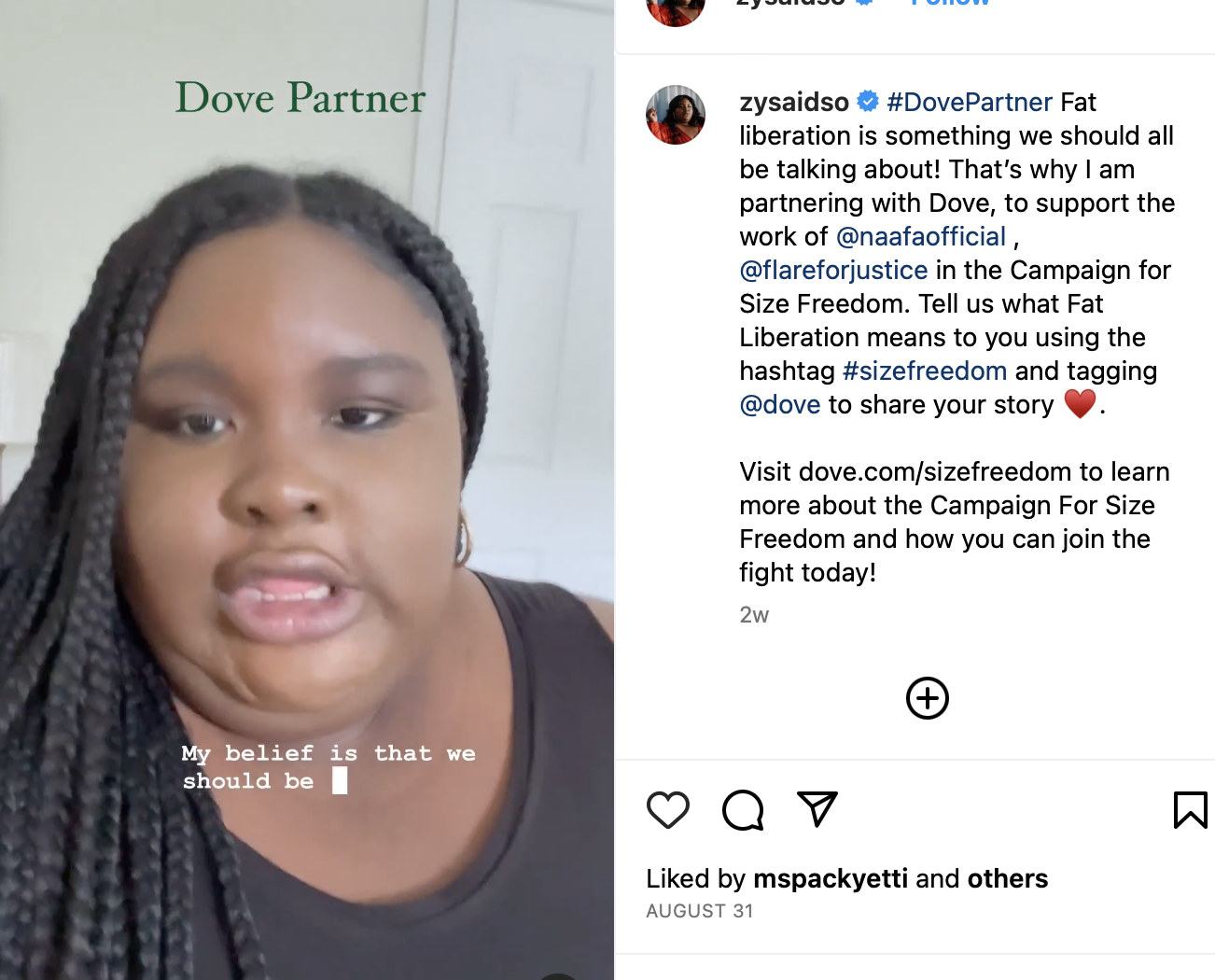Open header profile picture at top

click(x=676, y=7)
